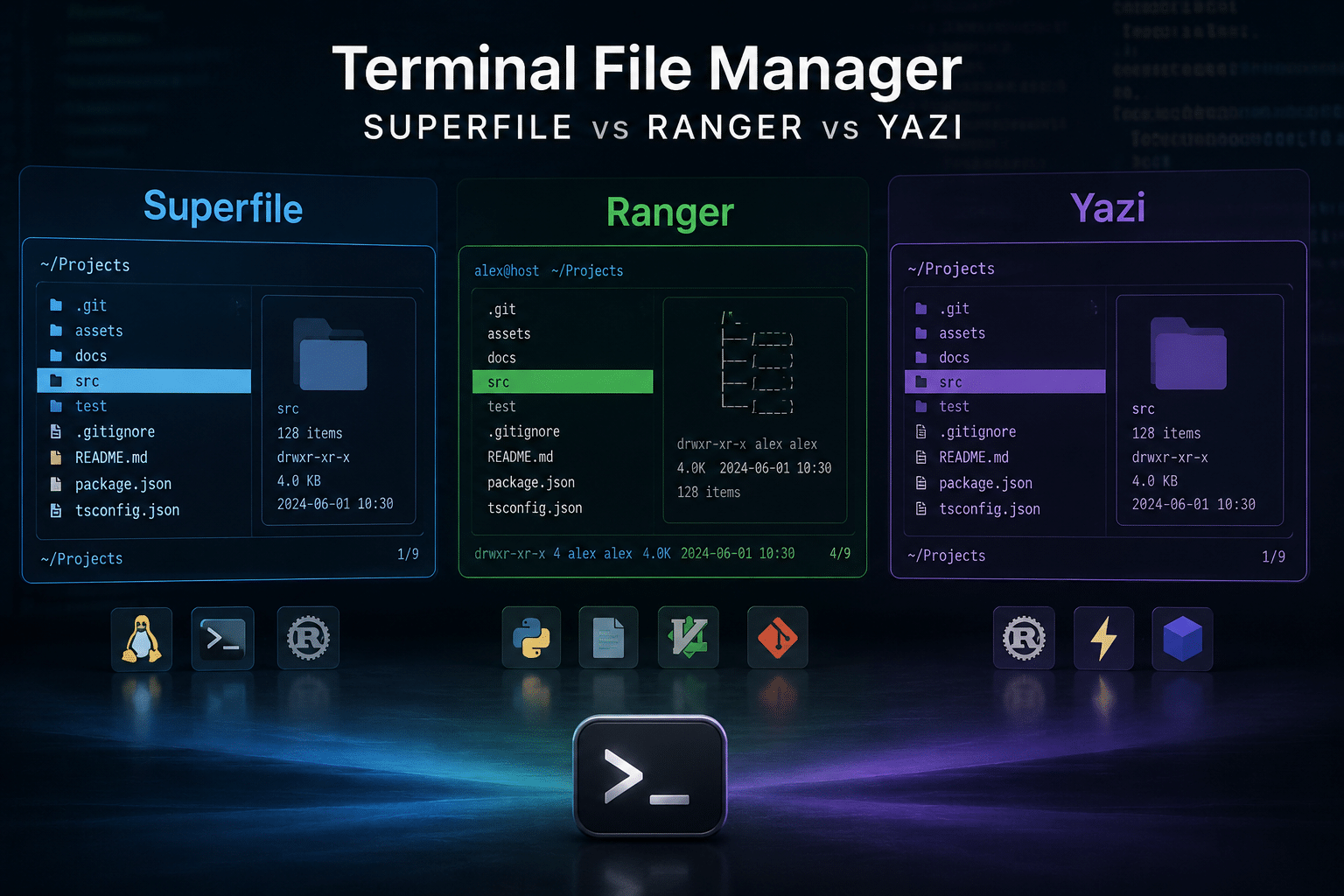Open the document file icon beside the Python logo

point(608,638)
